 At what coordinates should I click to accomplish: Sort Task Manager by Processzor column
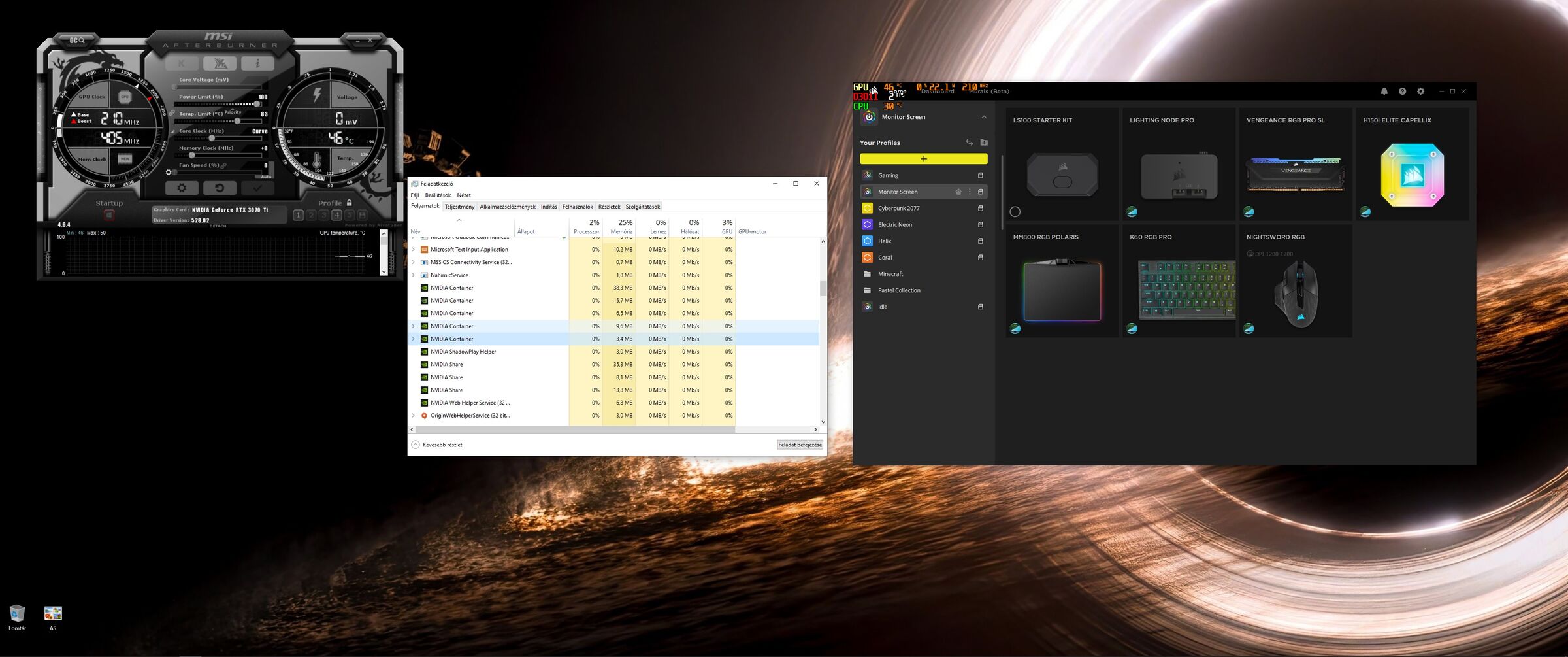[x=585, y=227]
